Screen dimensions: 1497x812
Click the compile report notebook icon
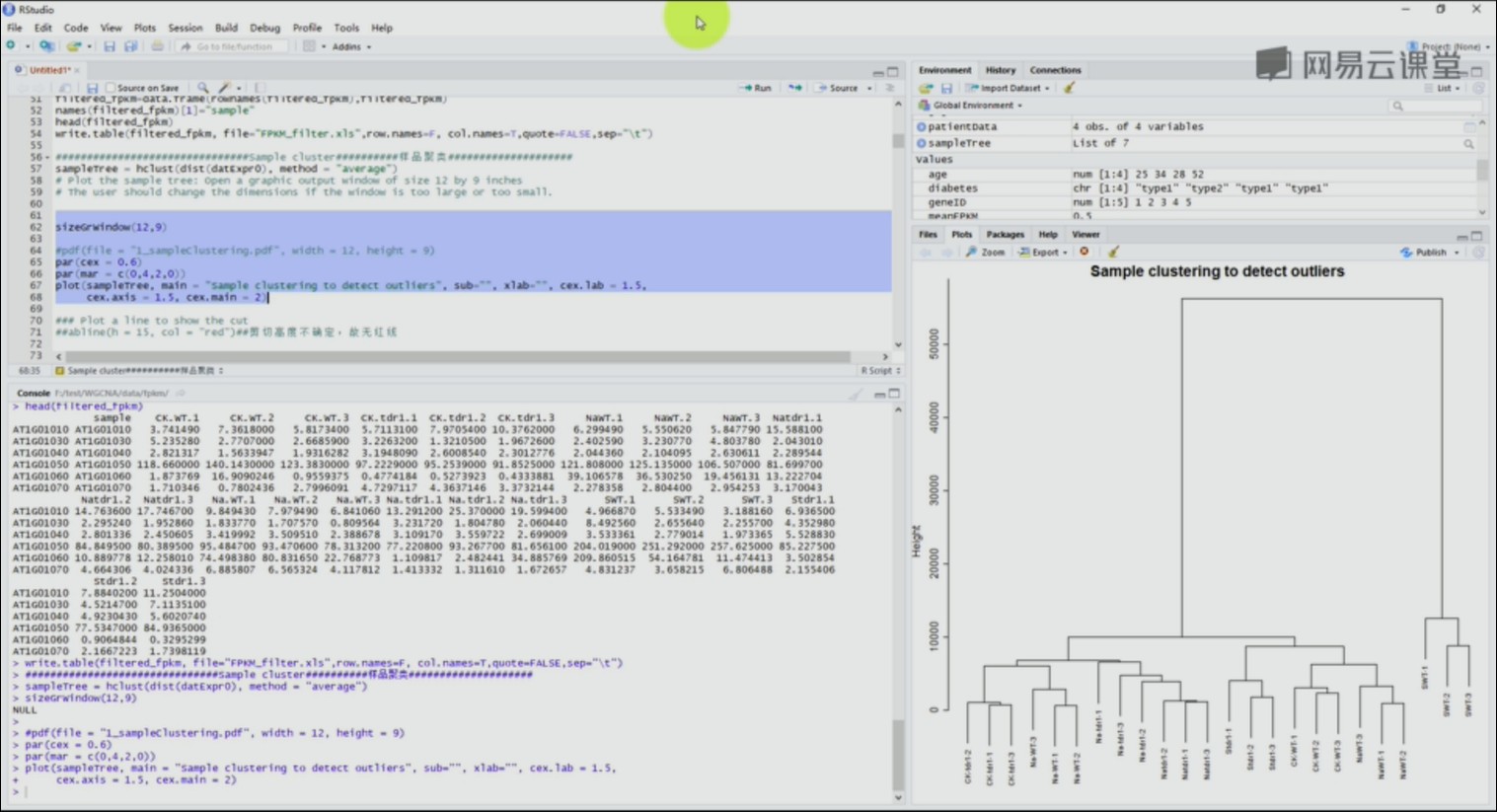pos(261,88)
